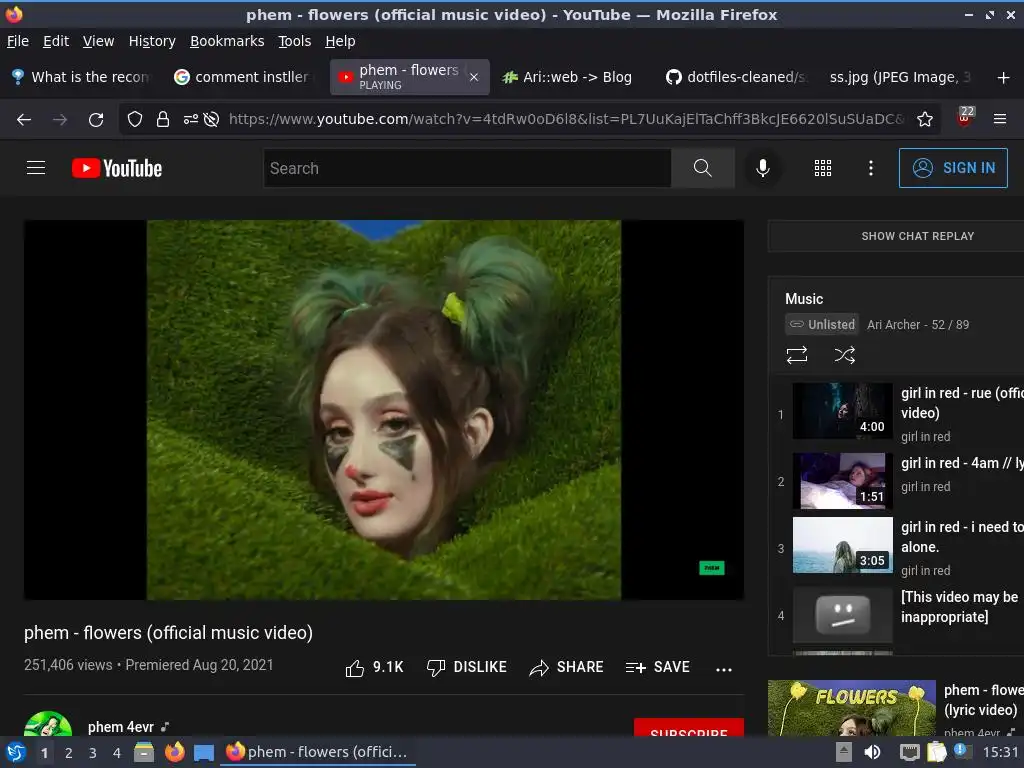
Task: Click the SIGN IN button
Action: click(953, 168)
